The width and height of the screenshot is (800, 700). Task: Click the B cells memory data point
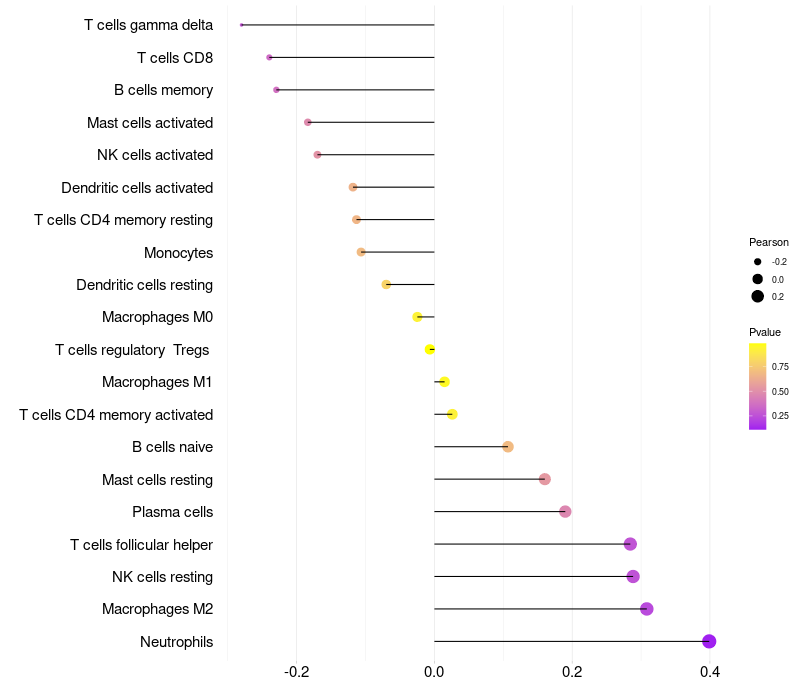[x=276, y=90]
